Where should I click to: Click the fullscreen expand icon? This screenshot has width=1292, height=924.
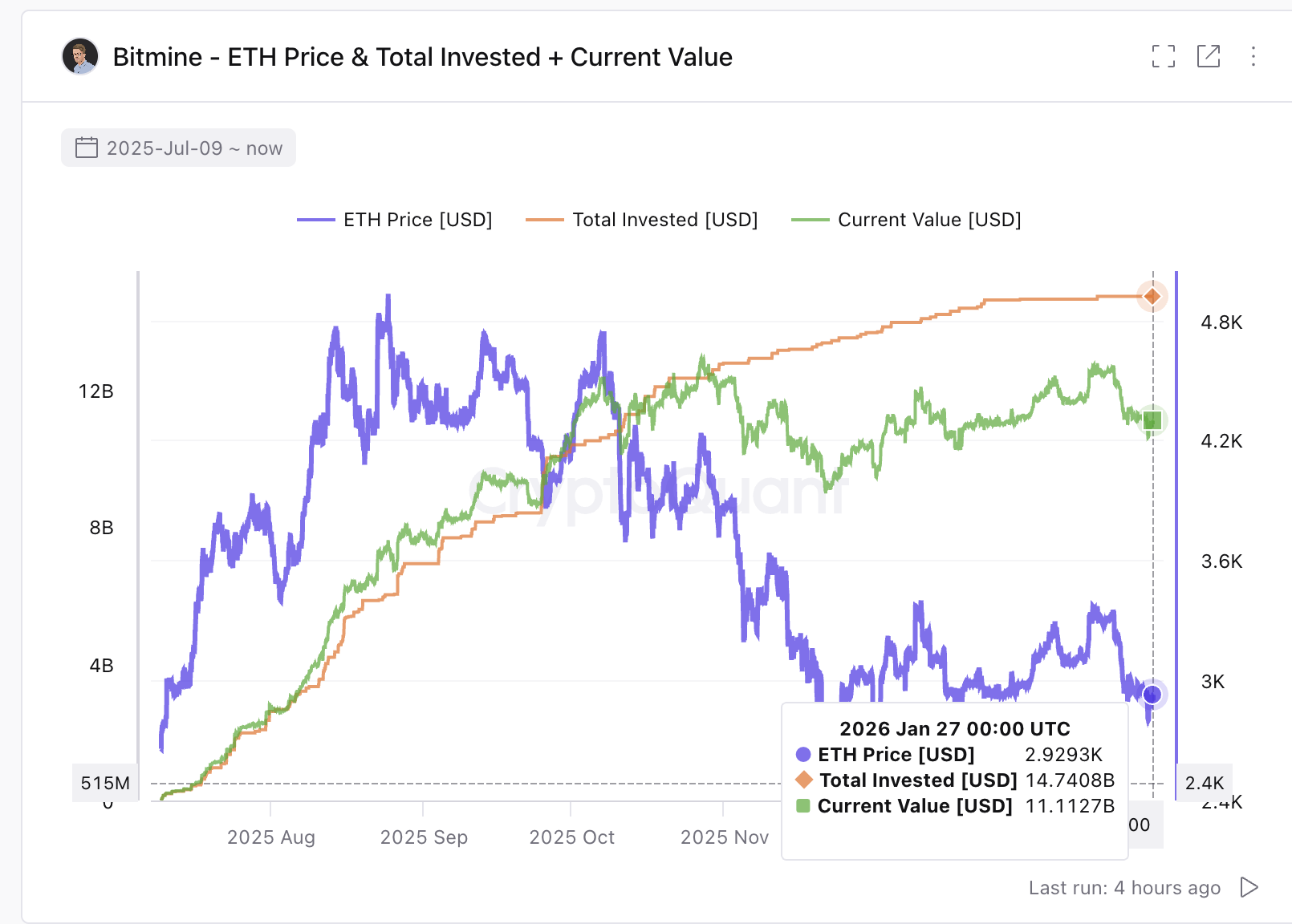point(1163,56)
